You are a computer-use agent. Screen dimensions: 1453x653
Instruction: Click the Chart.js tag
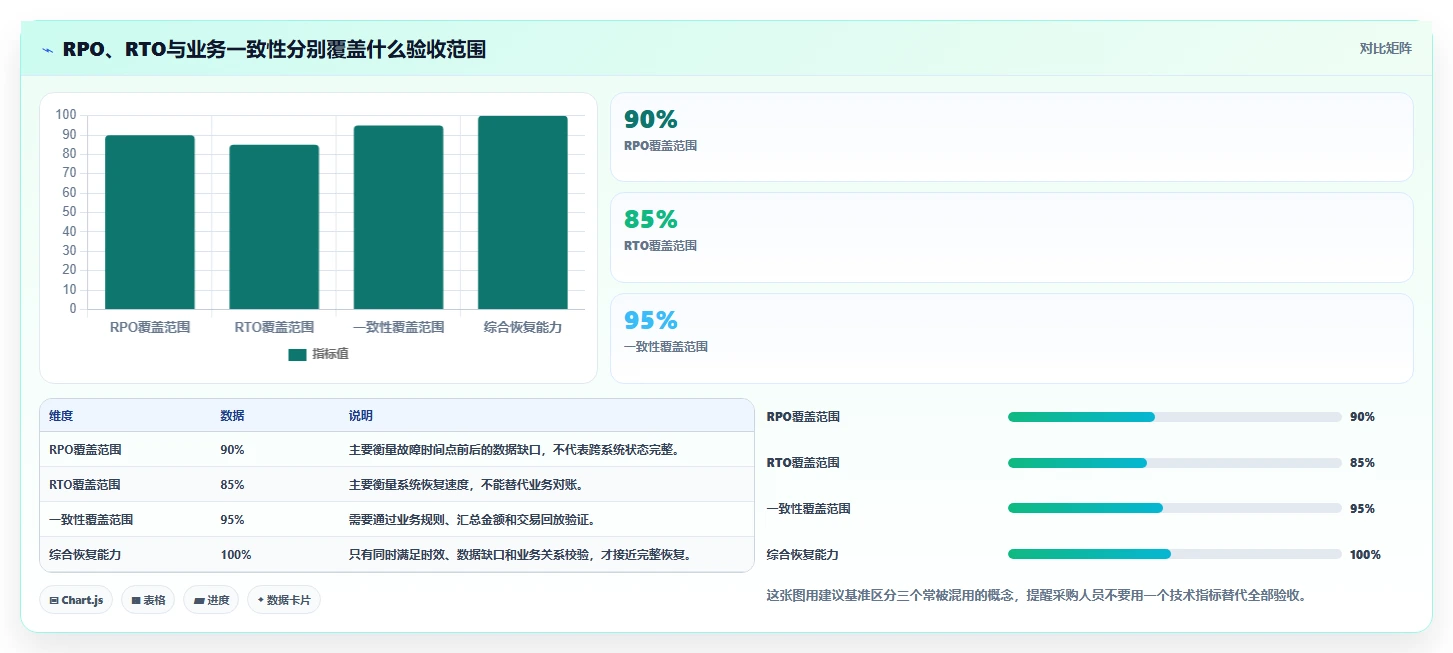(77, 600)
